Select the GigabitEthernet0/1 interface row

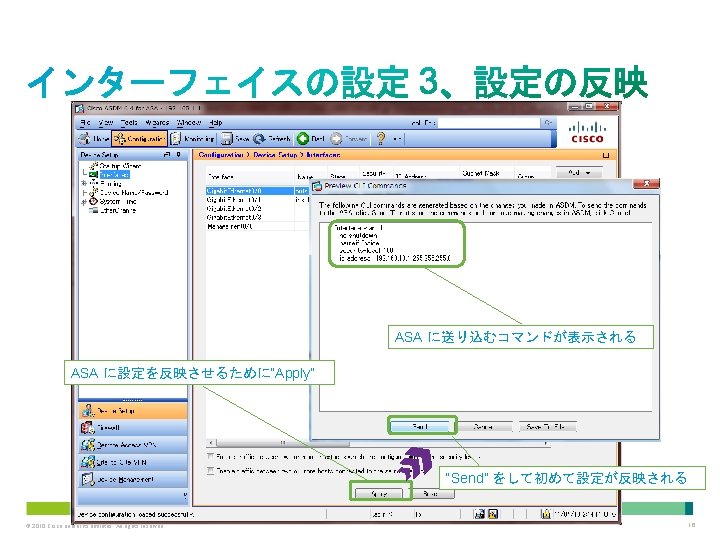click(x=258, y=199)
